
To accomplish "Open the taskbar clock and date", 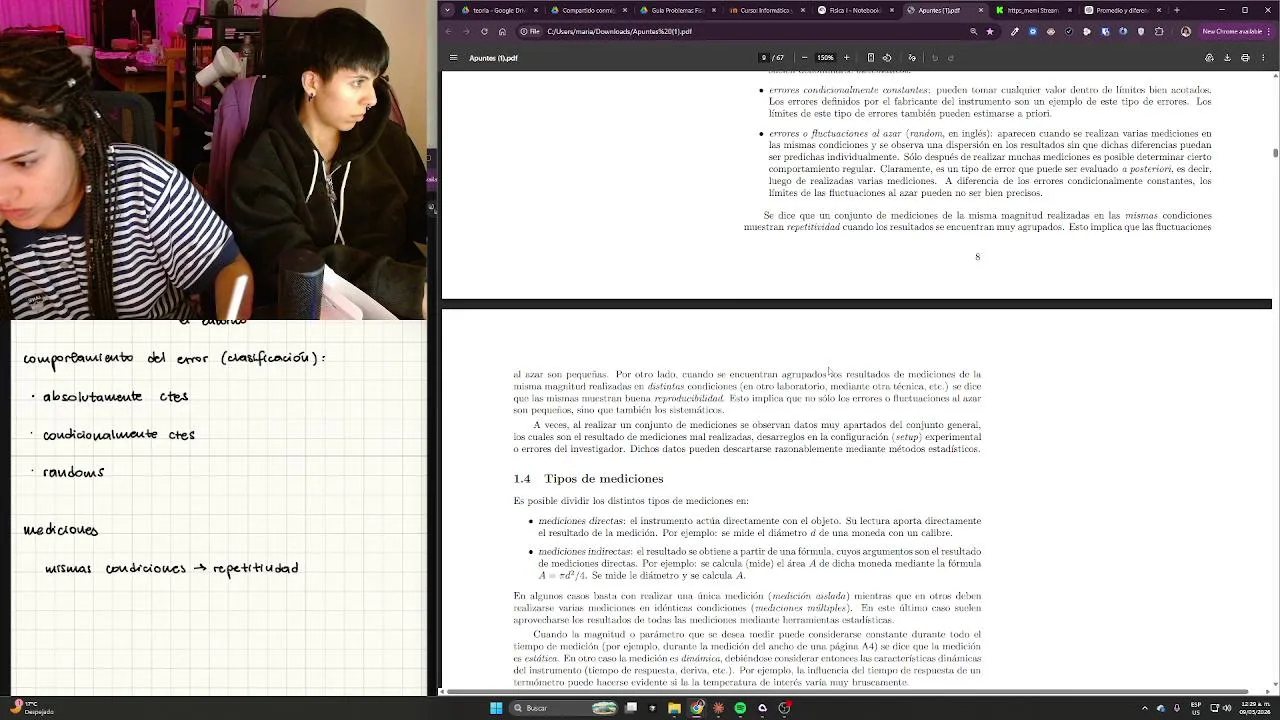I will (1254, 708).
